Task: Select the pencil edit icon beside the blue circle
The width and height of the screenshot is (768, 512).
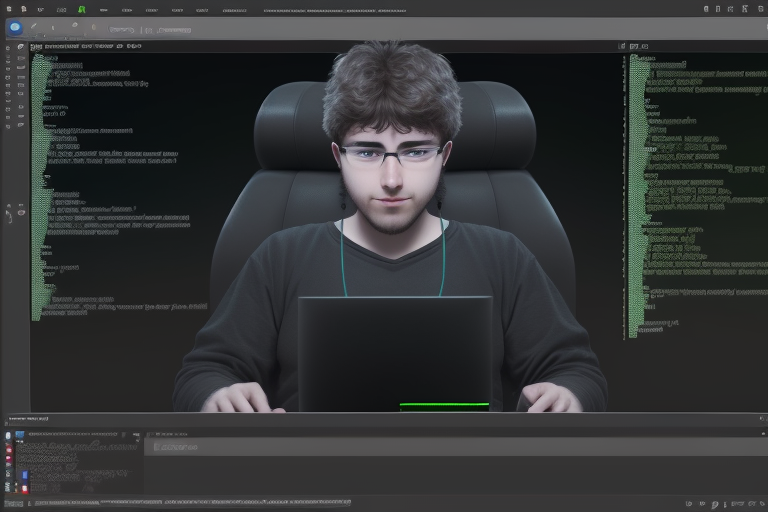Action: (x=34, y=27)
